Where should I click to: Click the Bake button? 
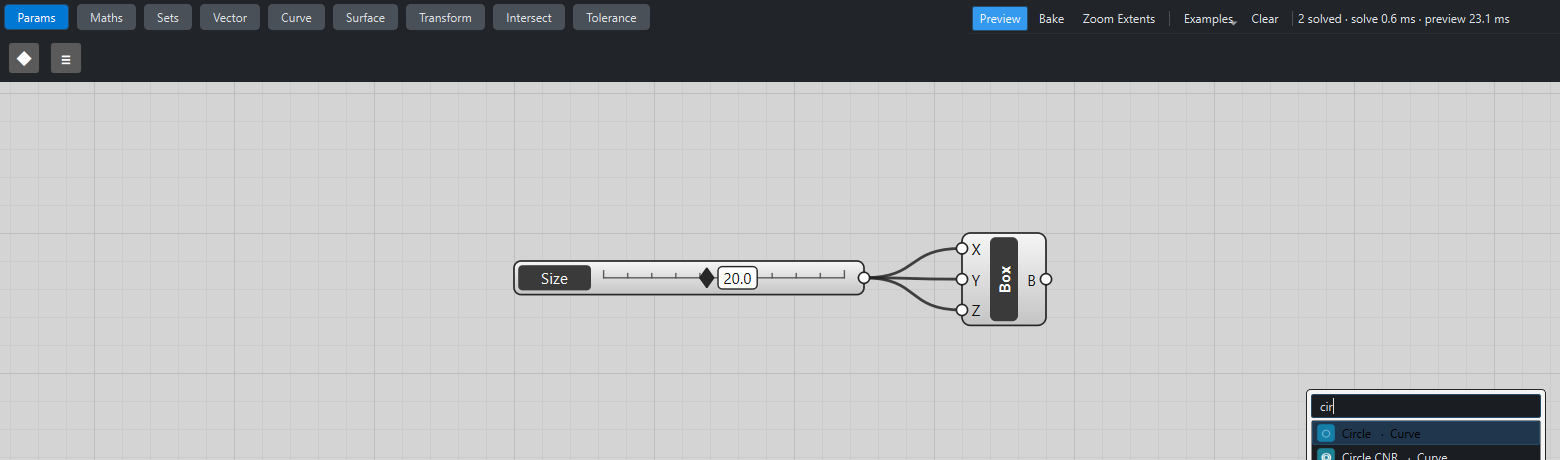[1051, 18]
